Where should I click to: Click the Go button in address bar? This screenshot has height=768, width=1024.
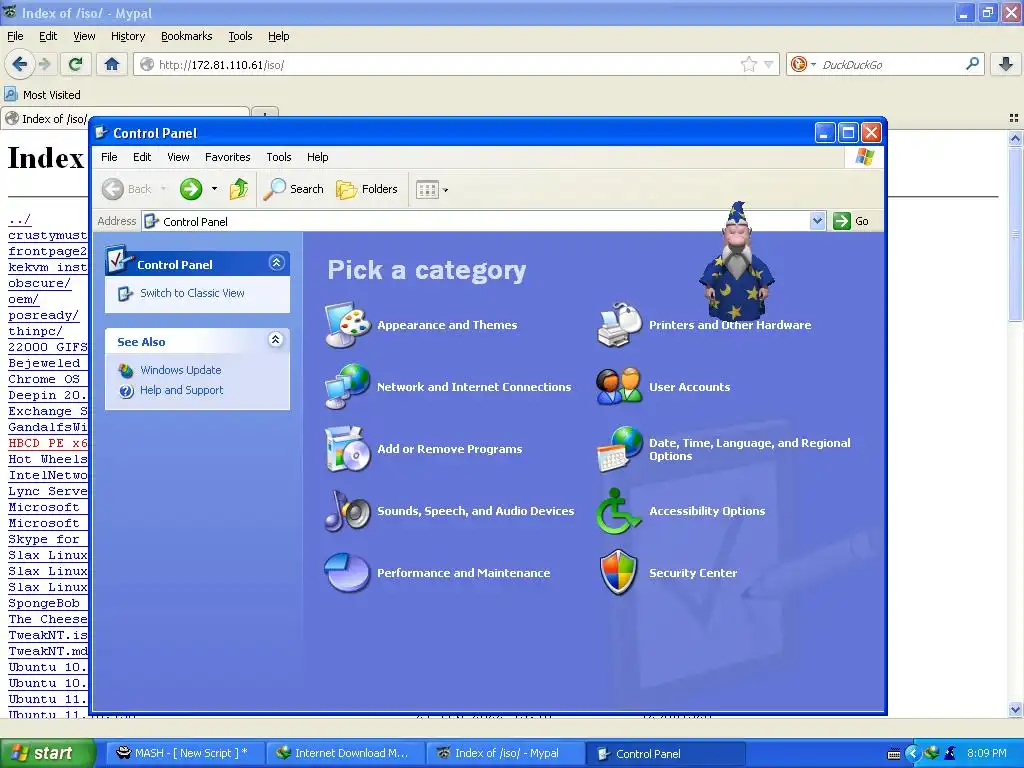[852, 221]
